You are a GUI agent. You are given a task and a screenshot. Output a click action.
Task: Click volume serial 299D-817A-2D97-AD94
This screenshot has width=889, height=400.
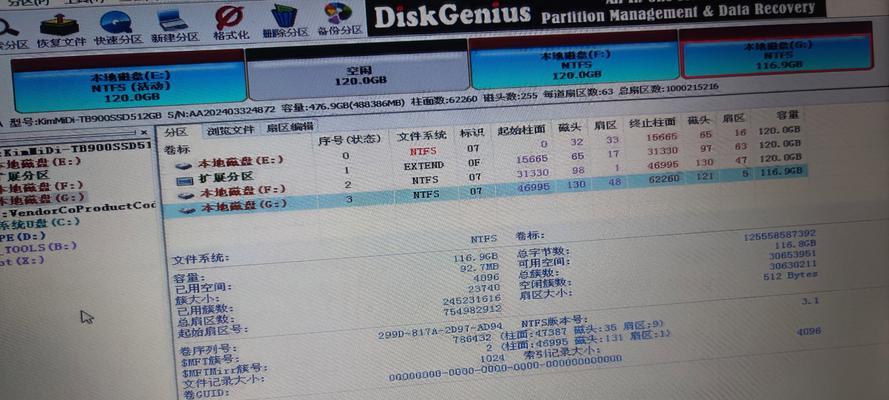pos(440,330)
